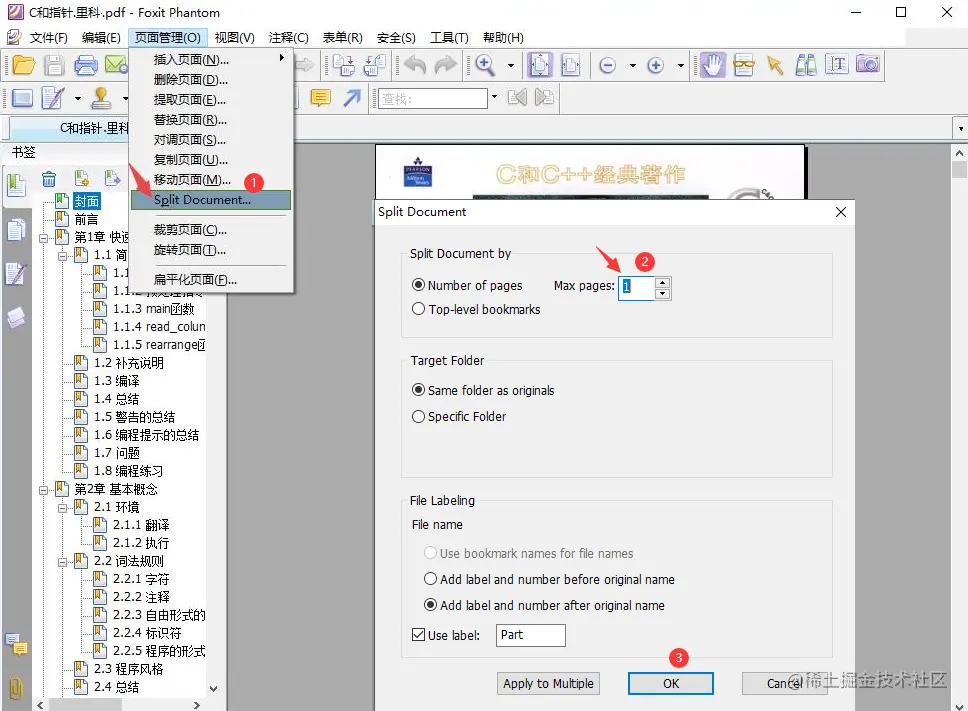968x711 pixels.
Task: Select Same folder as originals option
Action: (x=419, y=390)
